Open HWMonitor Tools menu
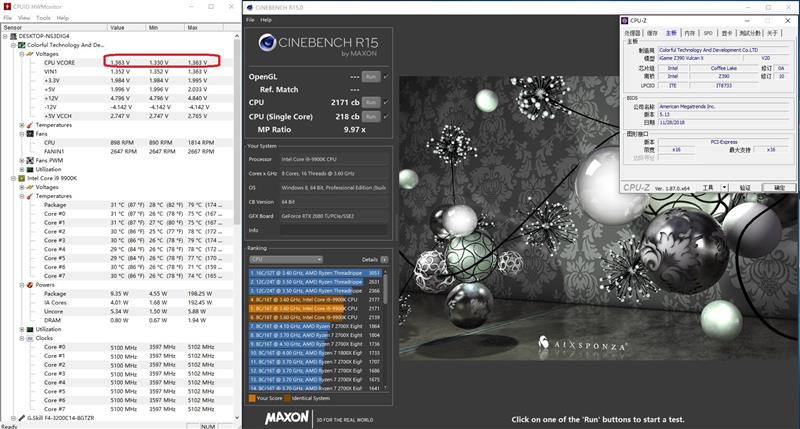 pos(43,18)
